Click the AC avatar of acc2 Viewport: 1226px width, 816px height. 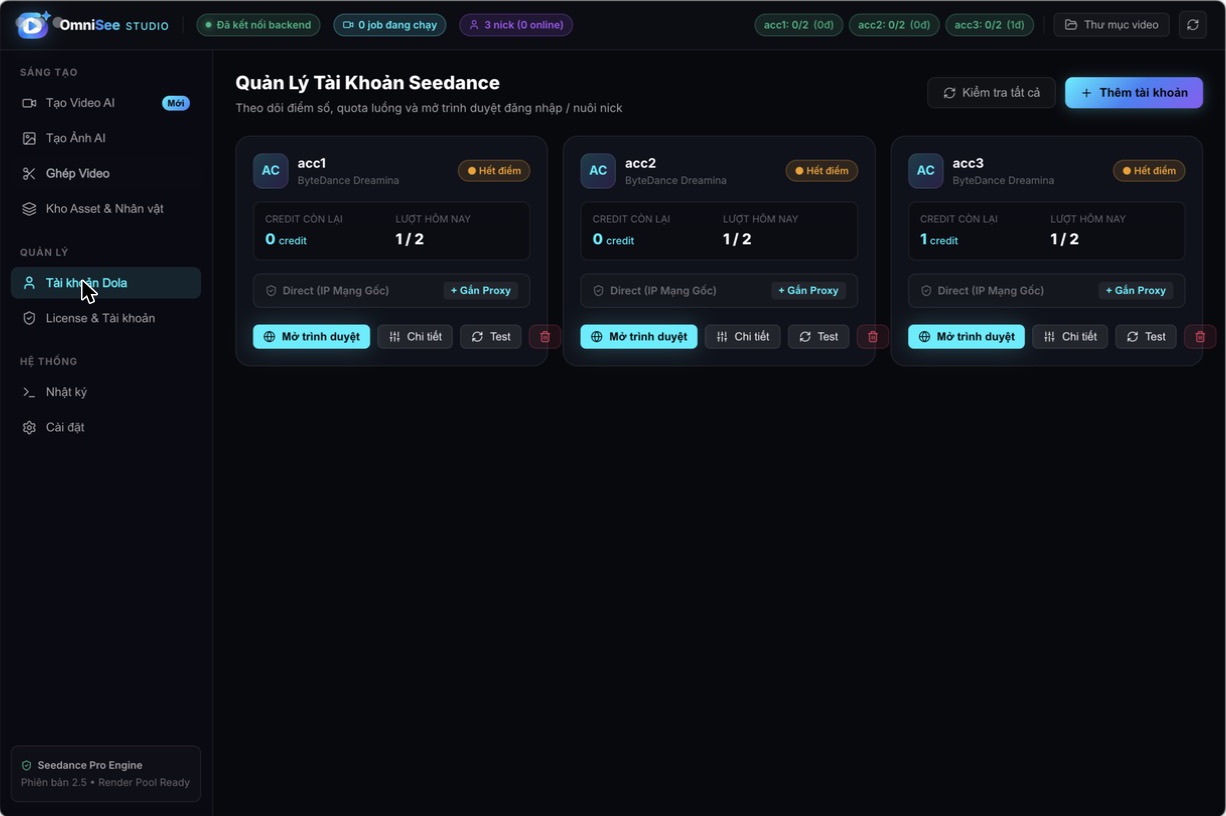point(598,171)
